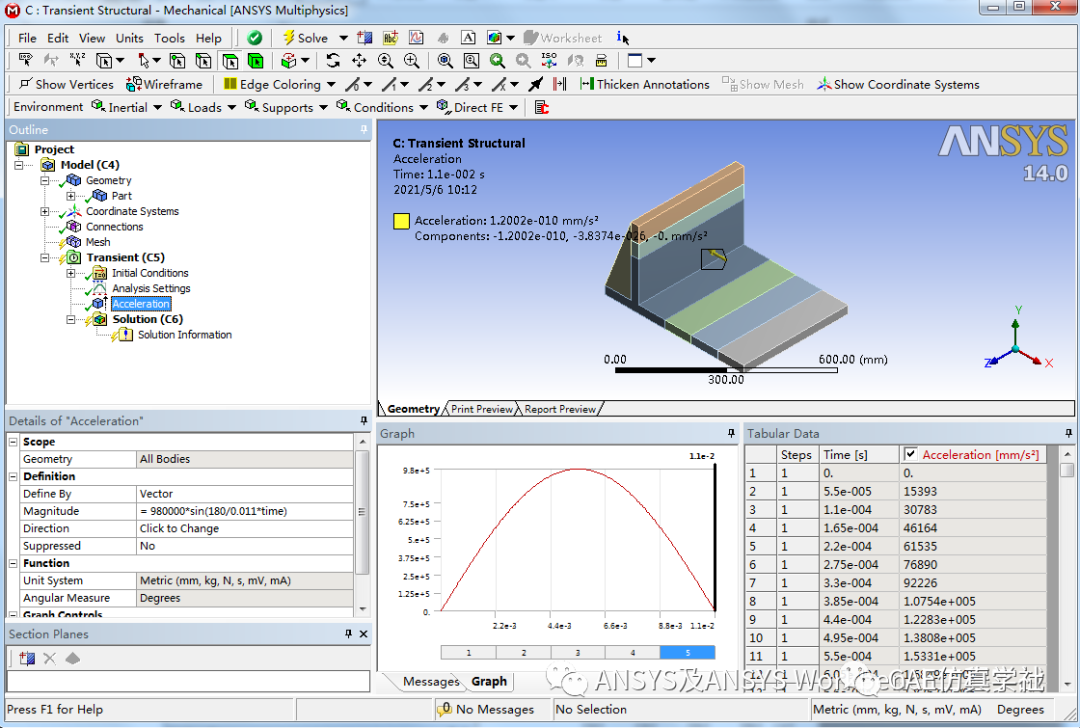This screenshot has height=728, width=1080.
Task: Click the green checkmark icon in the toolbar
Action: pos(255,38)
